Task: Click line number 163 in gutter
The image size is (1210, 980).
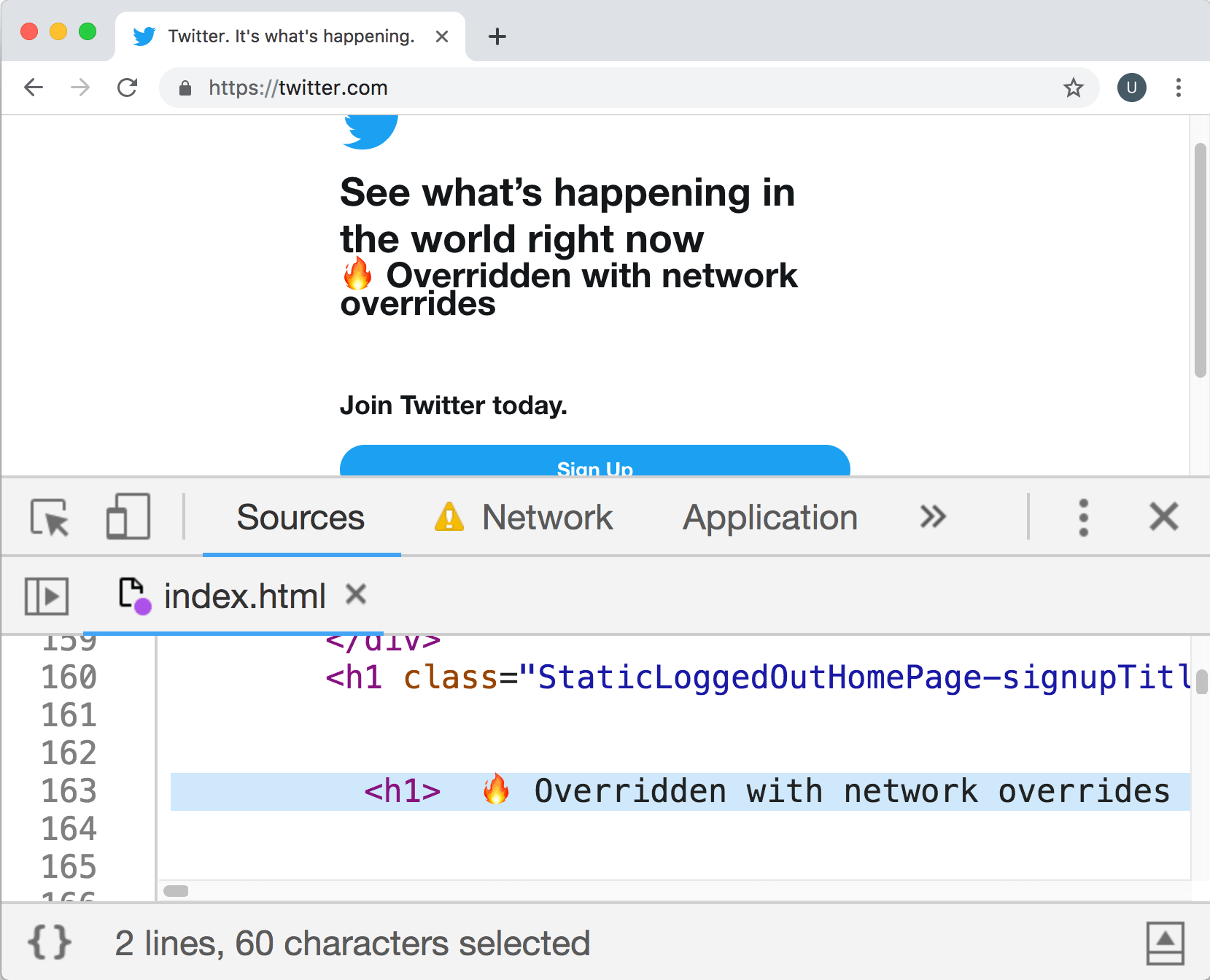Action: click(x=69, y=791)
